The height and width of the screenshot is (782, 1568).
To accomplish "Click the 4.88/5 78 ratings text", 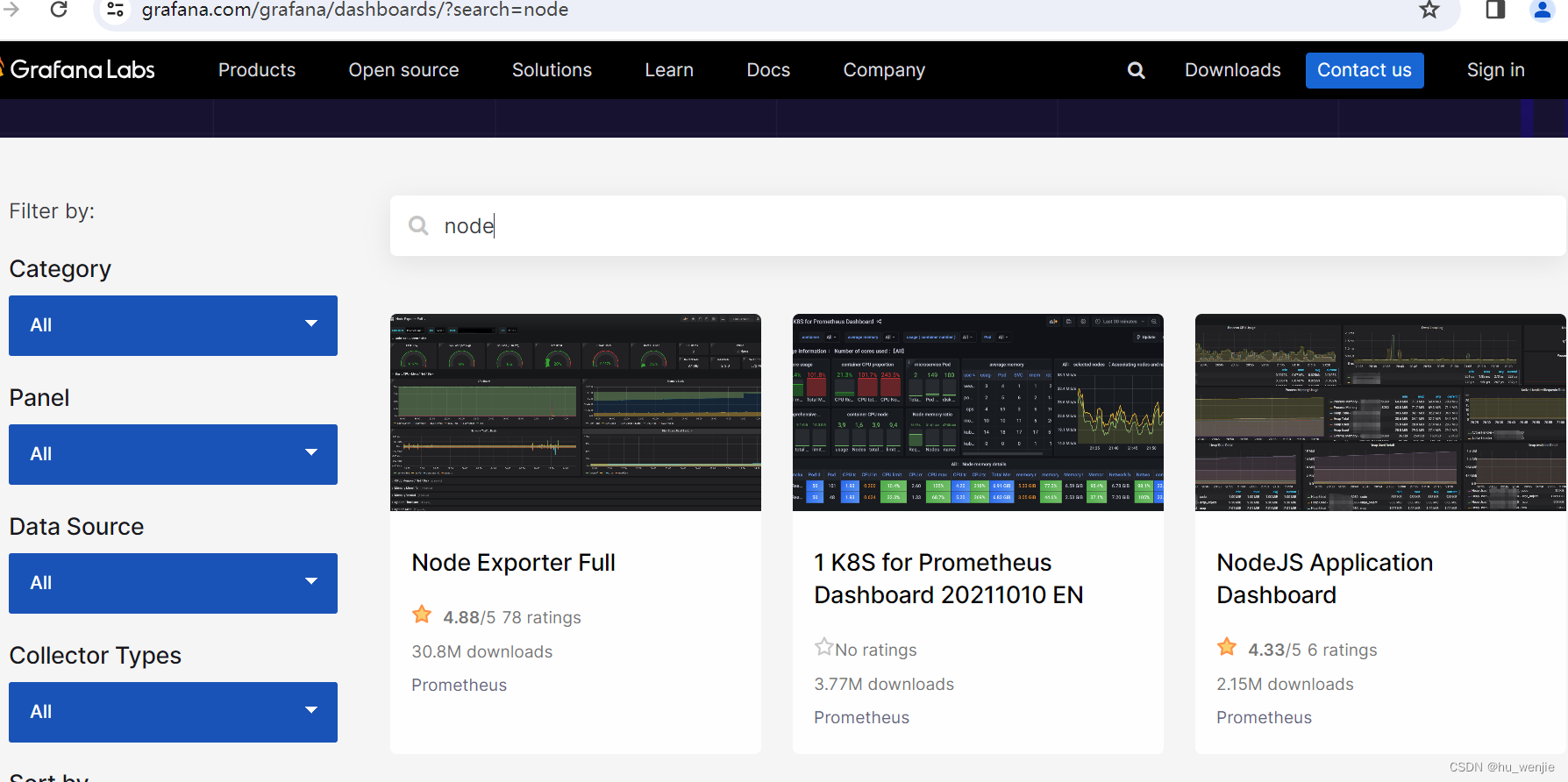I will click(512, 618).
